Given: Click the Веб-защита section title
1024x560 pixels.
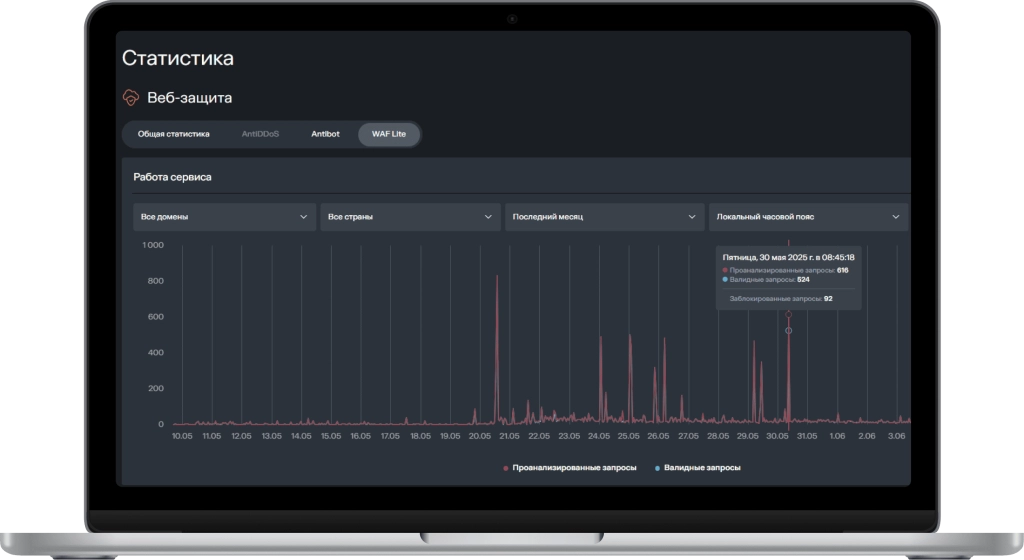Looking at the screenshot, I should pos(189,98).
